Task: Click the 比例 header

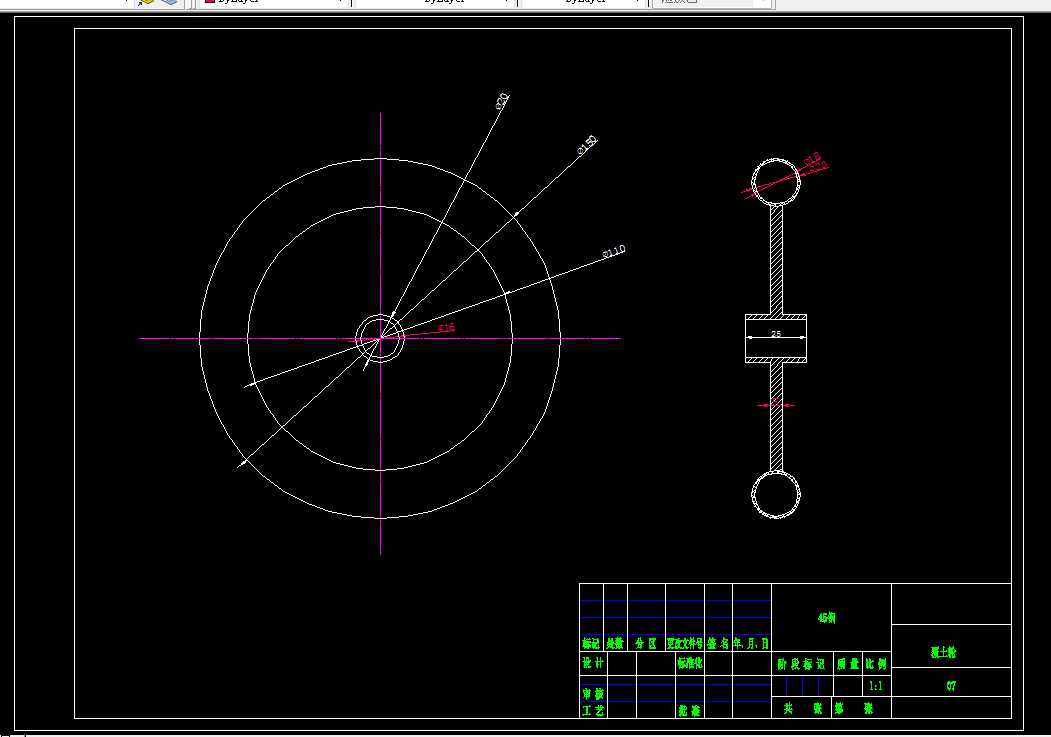Action: (876, 664)
